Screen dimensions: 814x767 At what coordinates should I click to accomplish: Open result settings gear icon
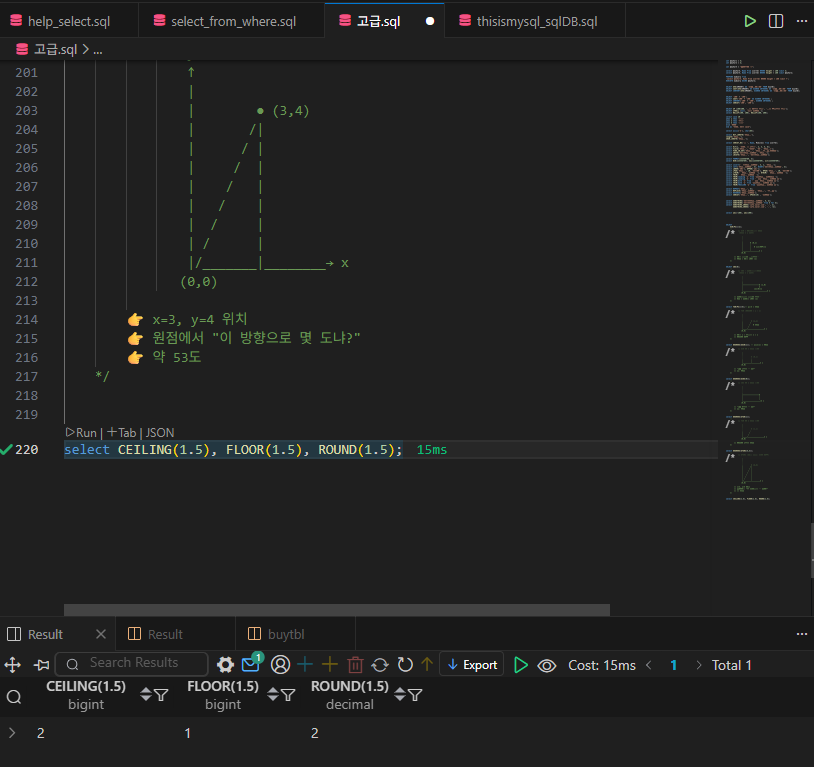point(225,665)
